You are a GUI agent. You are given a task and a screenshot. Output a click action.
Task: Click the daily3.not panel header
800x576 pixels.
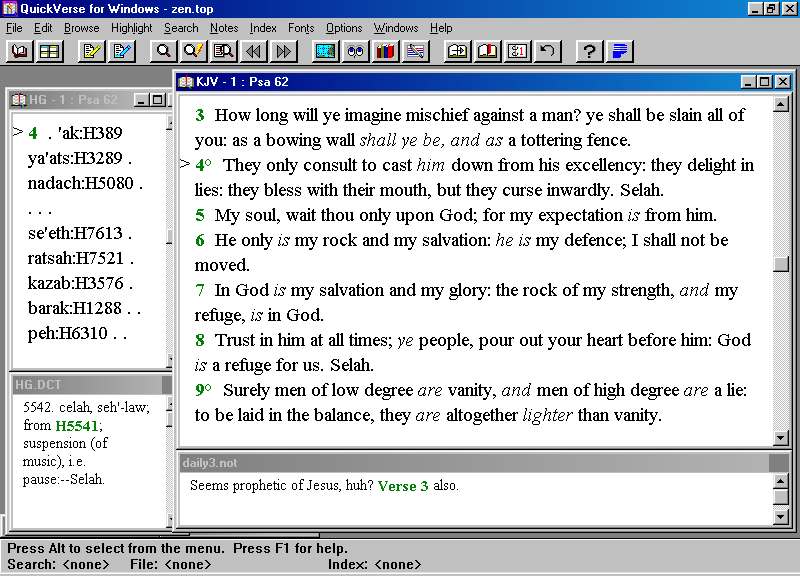click(x=474, y=463)
